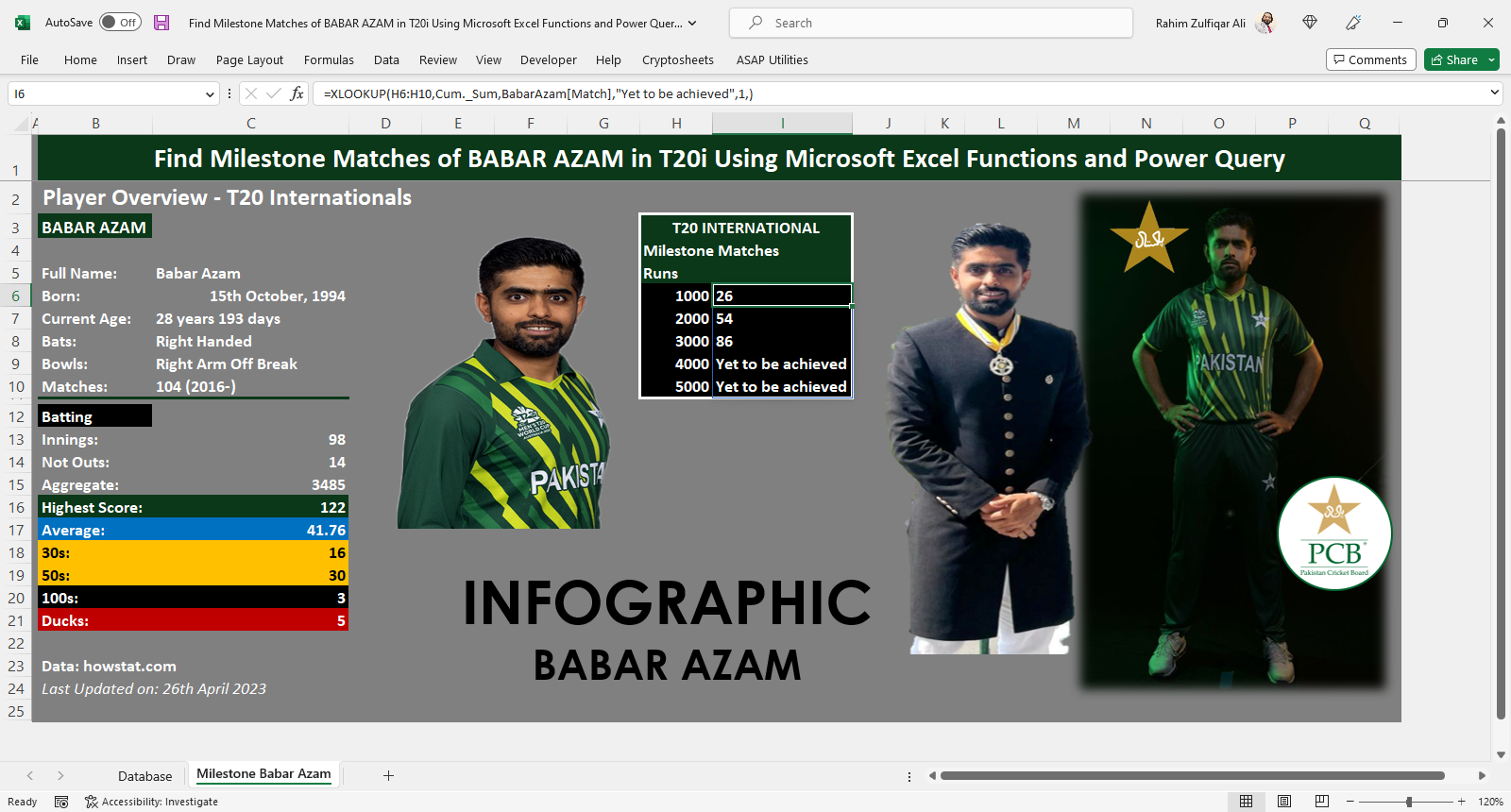This screenshot has width=1511, height=812.
Task: Click the diamond premium icon
Action: [x=1309, y=23]
